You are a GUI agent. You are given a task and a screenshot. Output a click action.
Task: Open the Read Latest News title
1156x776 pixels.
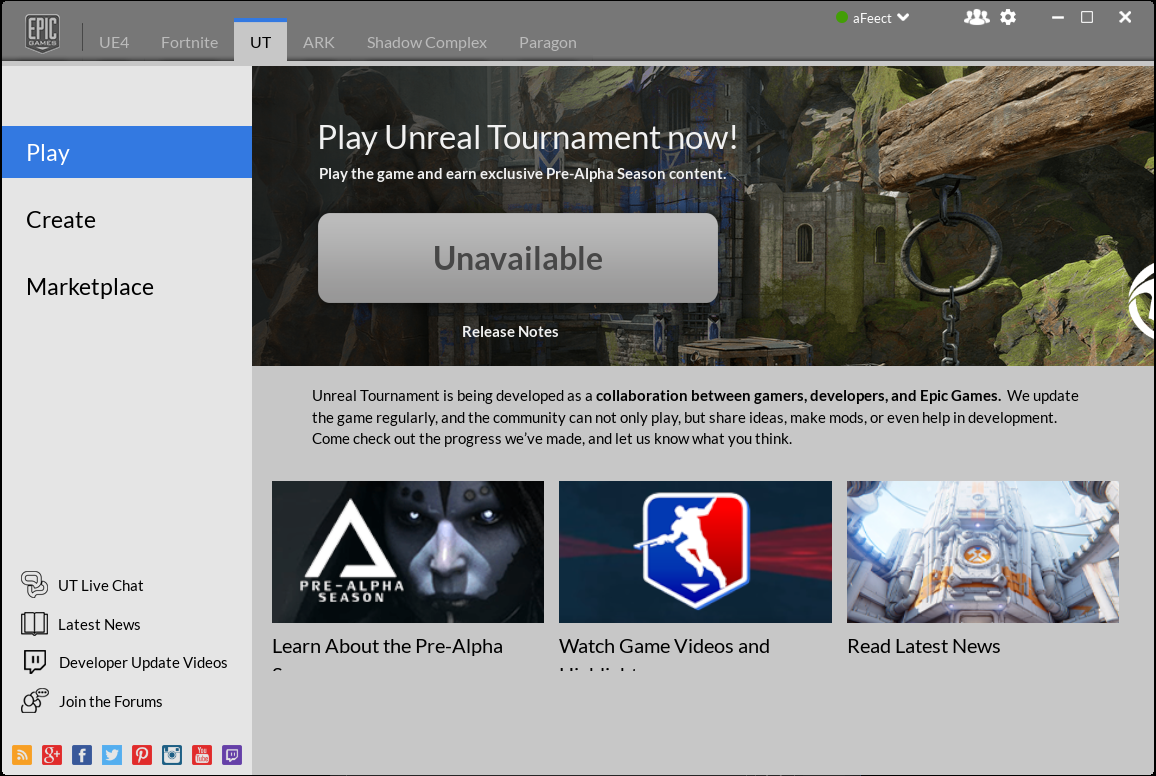924,646
